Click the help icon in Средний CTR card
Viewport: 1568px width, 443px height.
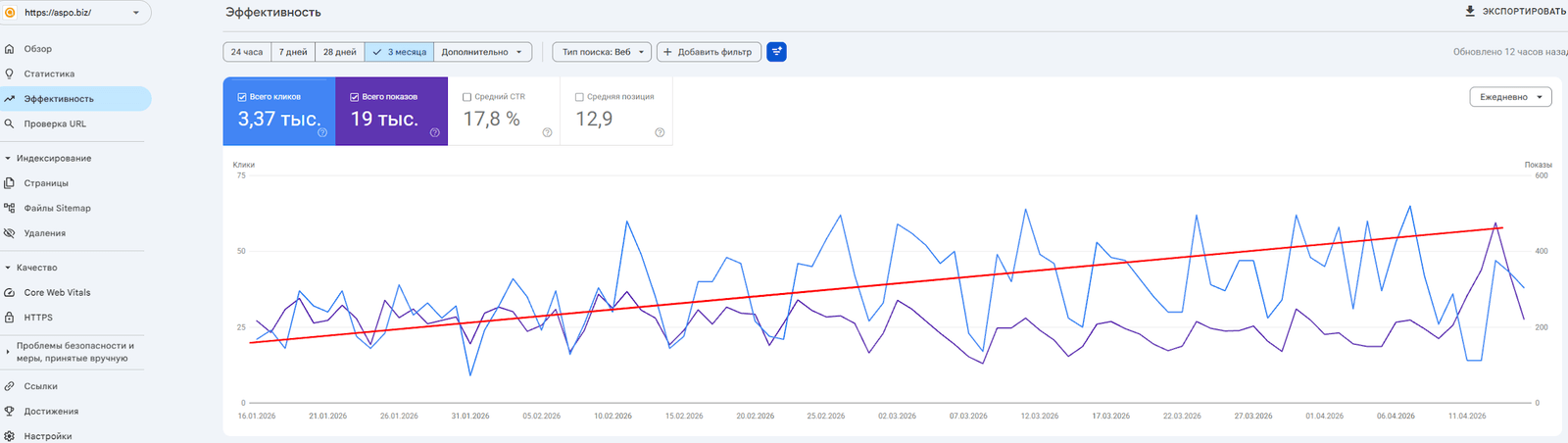pyautogui.click(x=547, y=132)
